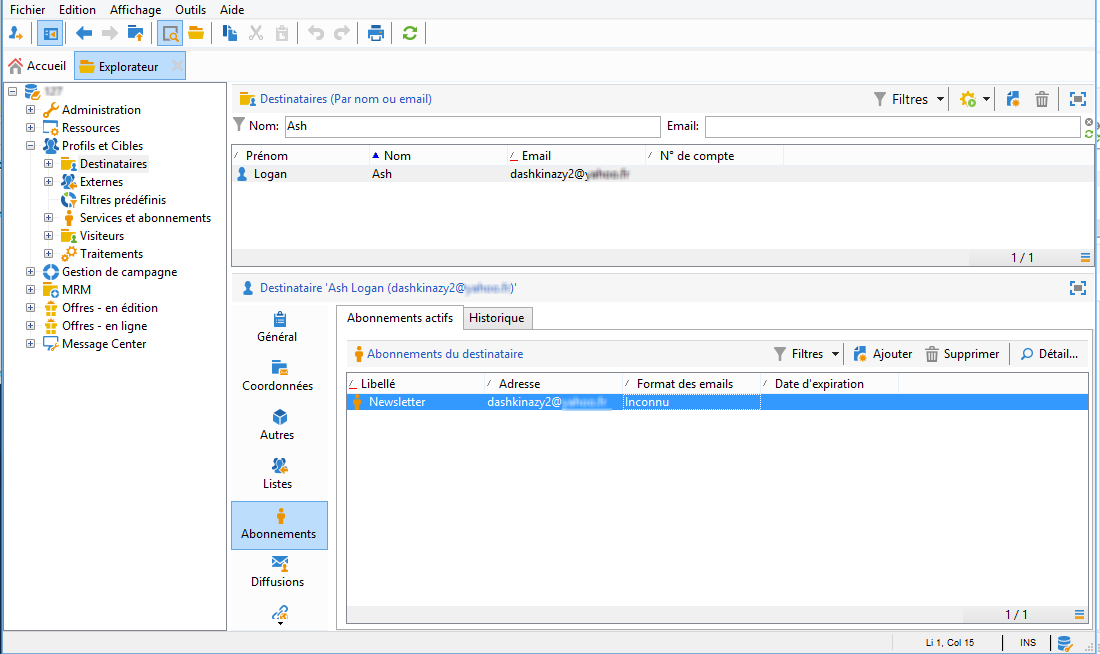Click the Détail... button
The height and width of the screenshot is (654, 1100).
(x=1049, y=354)
